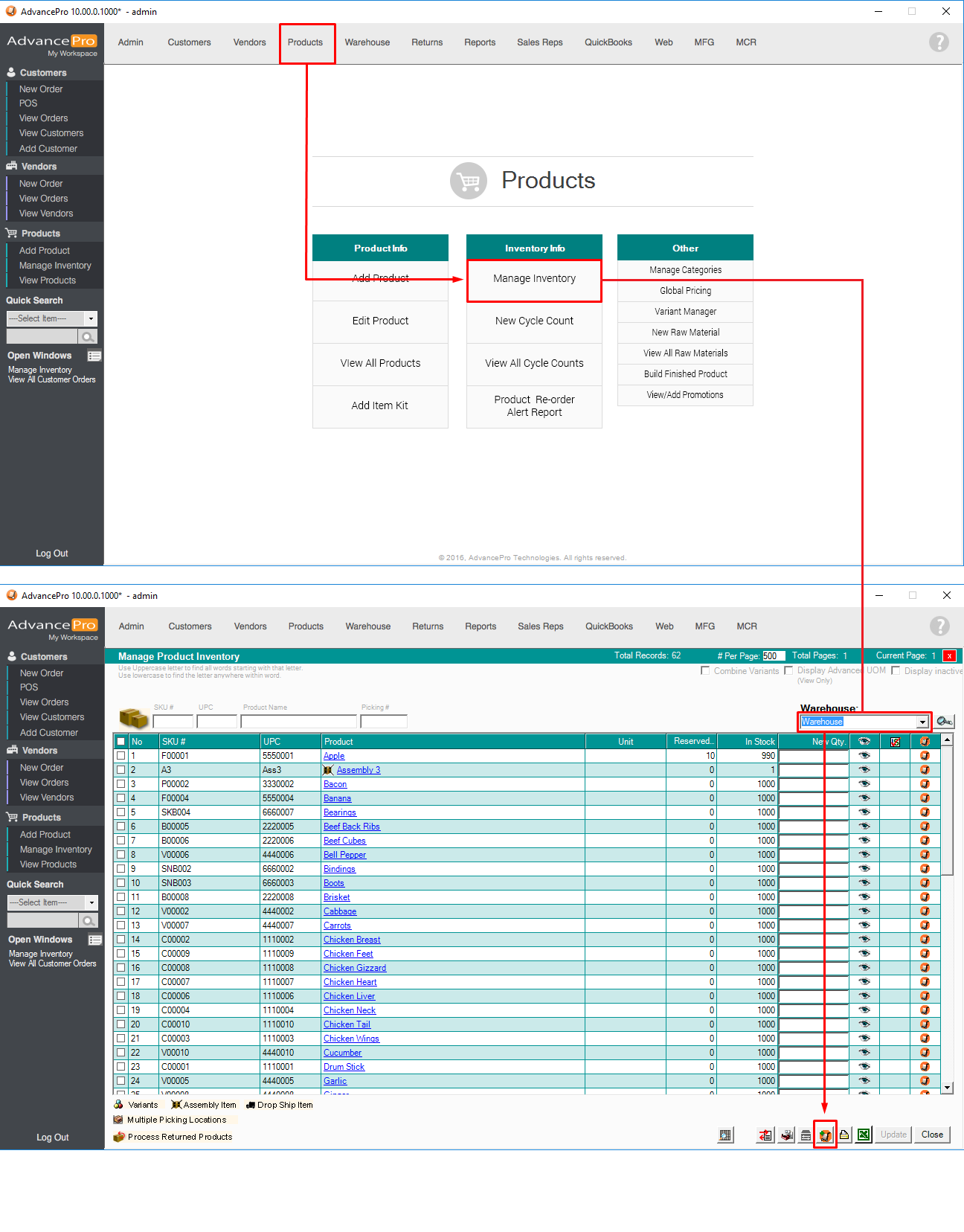The width and height of the screenshot is (964, 1232).
Task: Click View Customers in the top sidebar
Action: pos(51,133)
